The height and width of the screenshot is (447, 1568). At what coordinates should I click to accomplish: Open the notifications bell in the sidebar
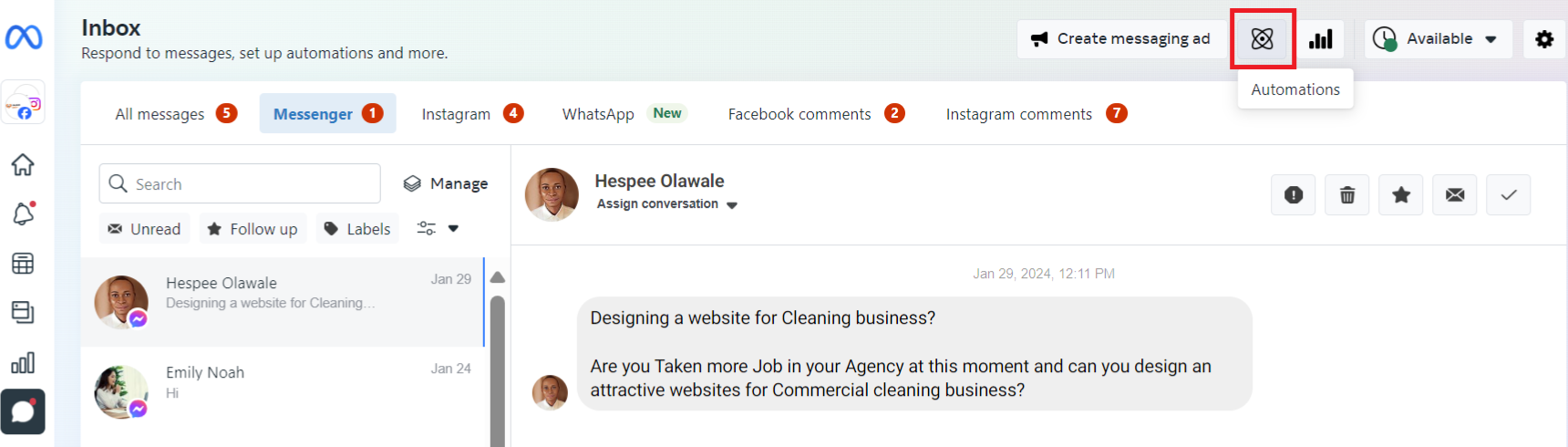click(x=23, y=213)
